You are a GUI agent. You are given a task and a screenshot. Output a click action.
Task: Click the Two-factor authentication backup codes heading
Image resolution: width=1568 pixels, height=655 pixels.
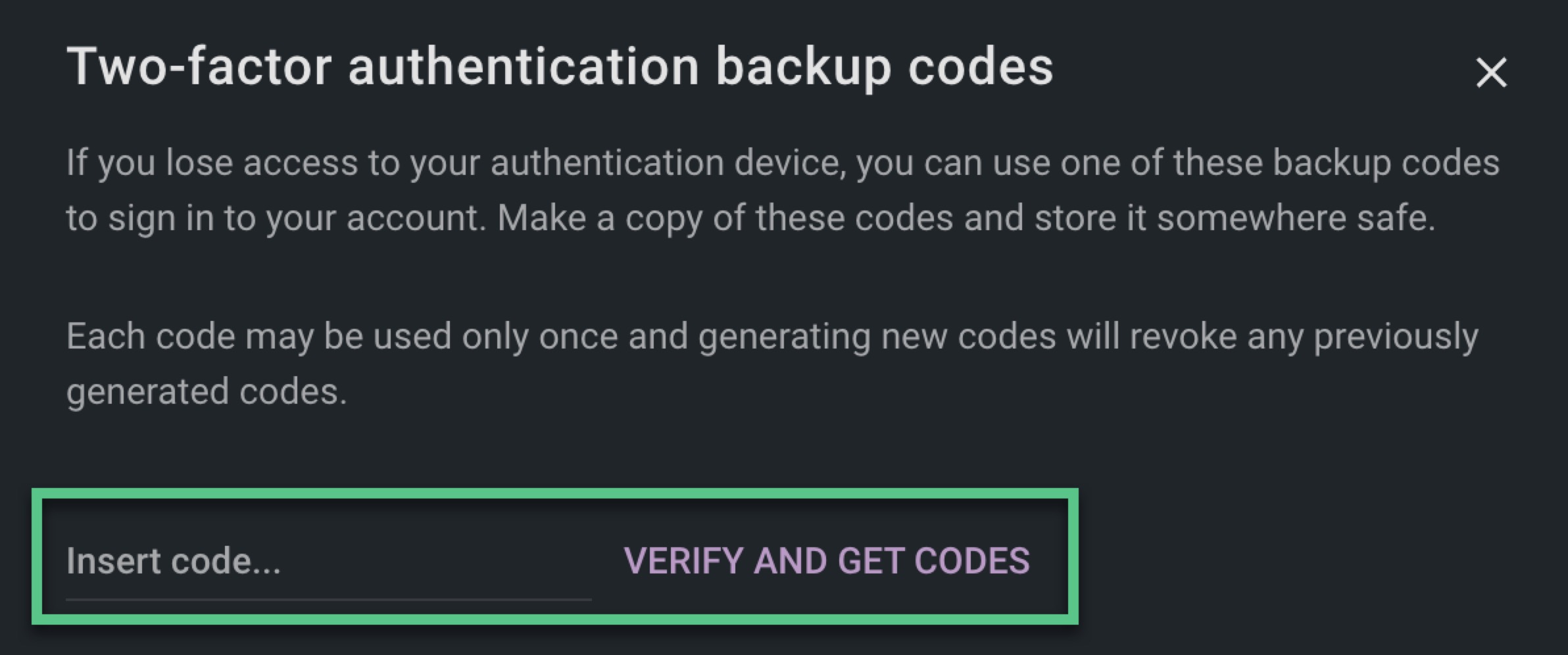coord(560,67)
